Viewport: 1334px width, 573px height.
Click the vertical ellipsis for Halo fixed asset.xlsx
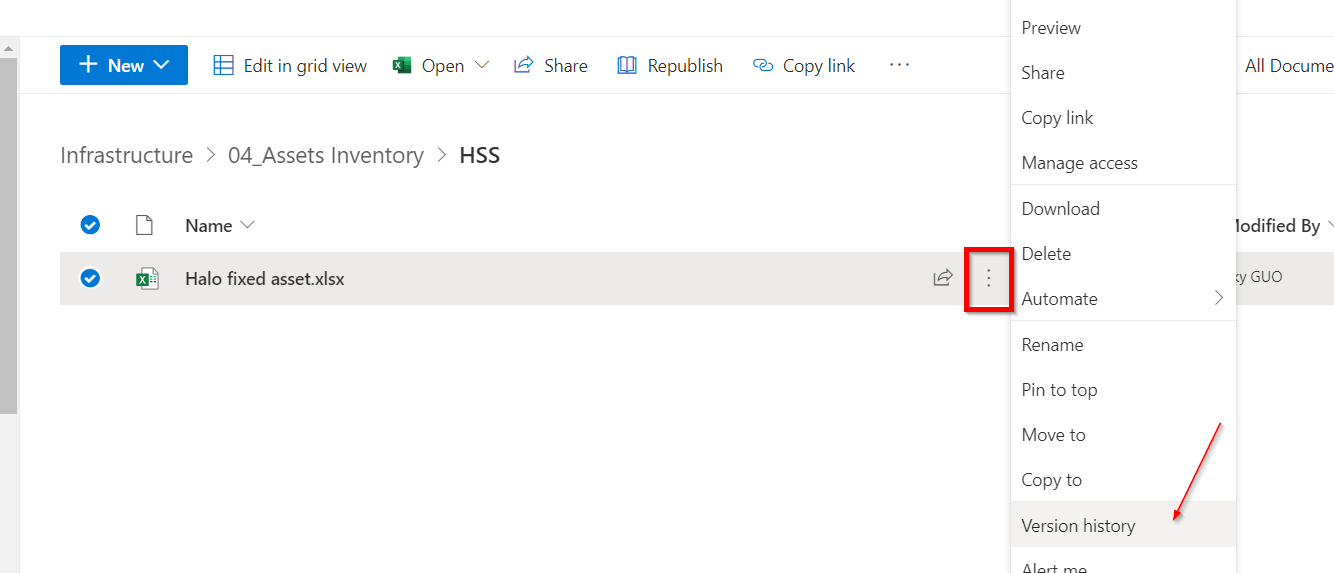[989, 278]
